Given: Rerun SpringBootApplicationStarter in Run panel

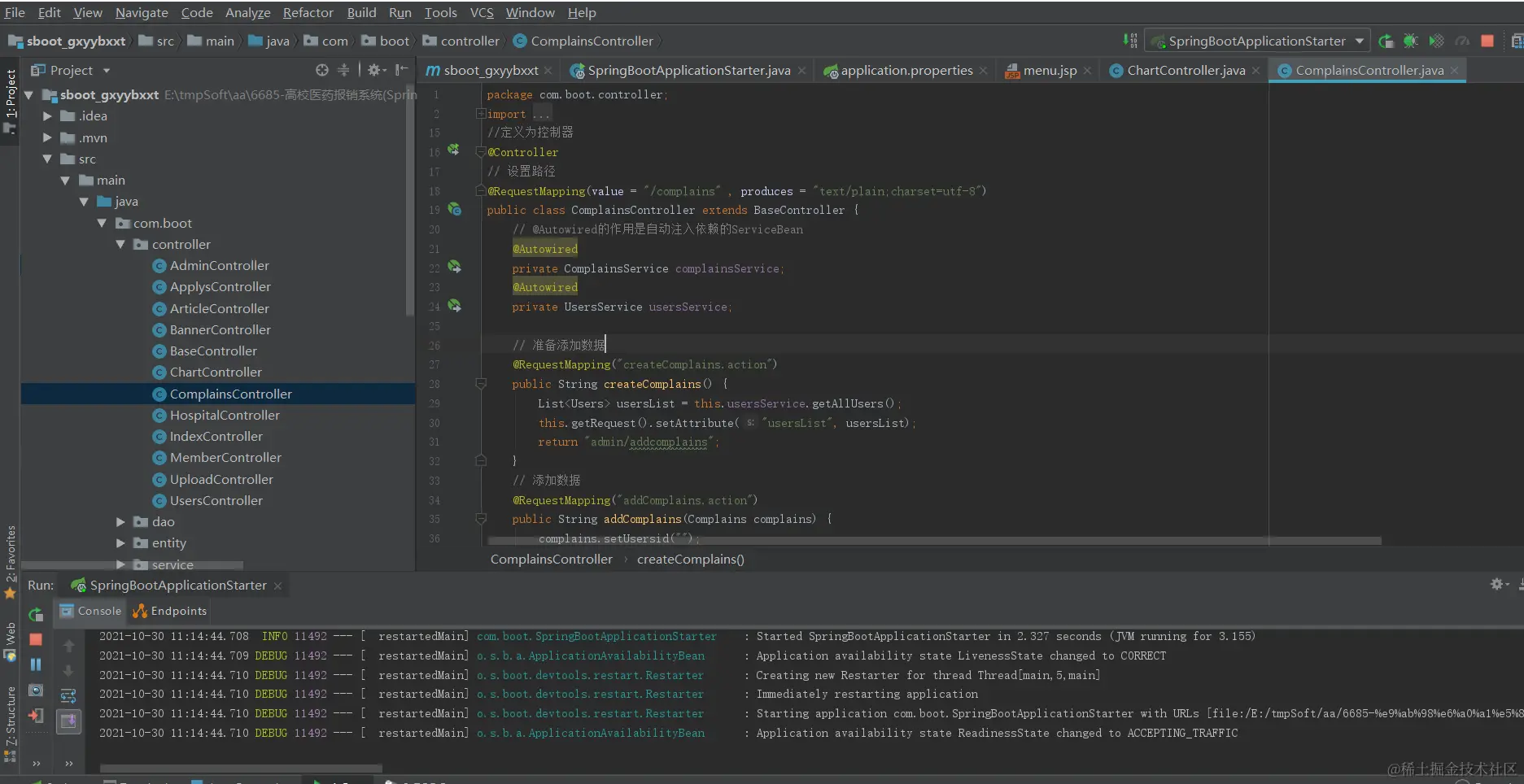Looking at the screenshot, I should click(36, 615).
